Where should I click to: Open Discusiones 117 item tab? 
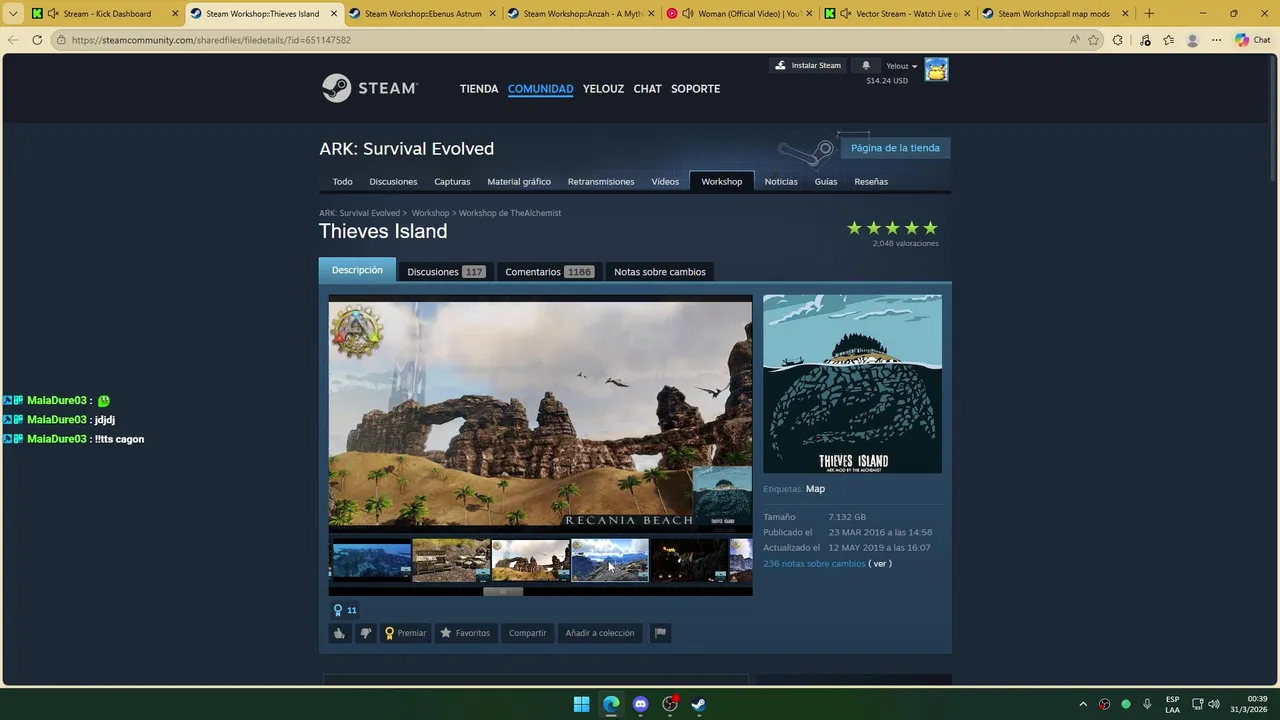(446, 271)
